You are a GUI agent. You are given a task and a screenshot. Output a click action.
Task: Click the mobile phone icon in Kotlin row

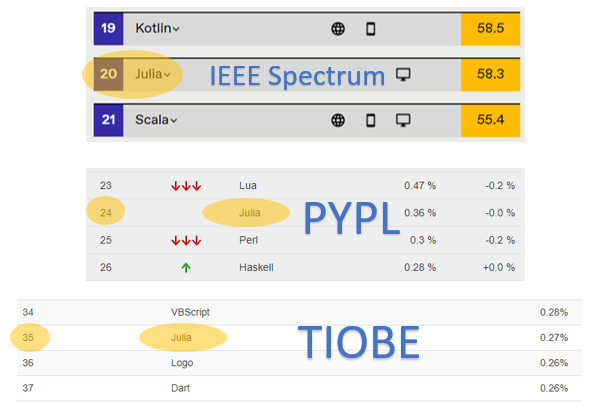pos(370,28)
